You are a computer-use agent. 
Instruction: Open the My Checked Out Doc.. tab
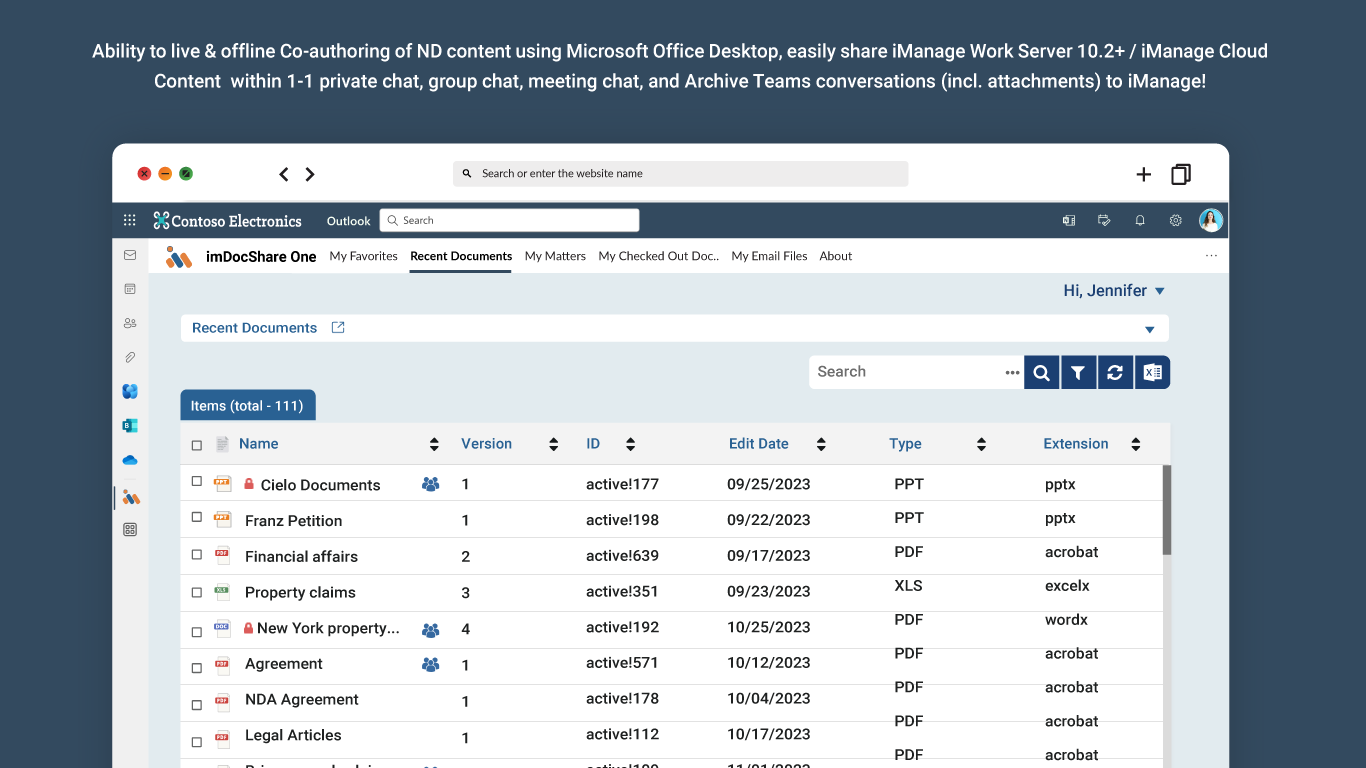click(659, 256)
